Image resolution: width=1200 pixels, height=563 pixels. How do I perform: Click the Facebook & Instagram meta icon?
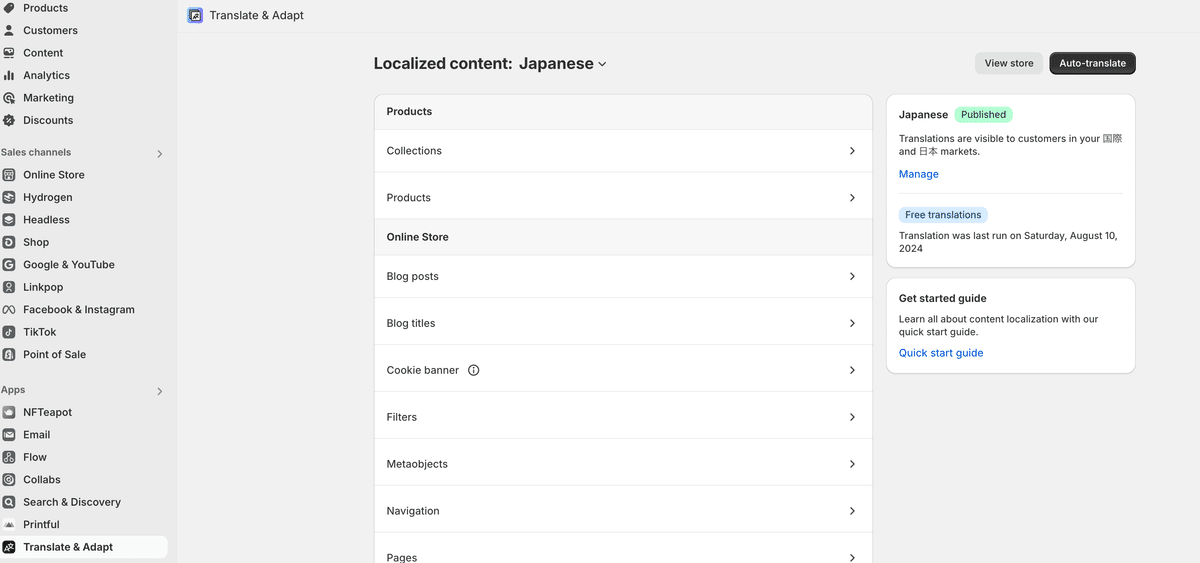[x=9, y=310]
